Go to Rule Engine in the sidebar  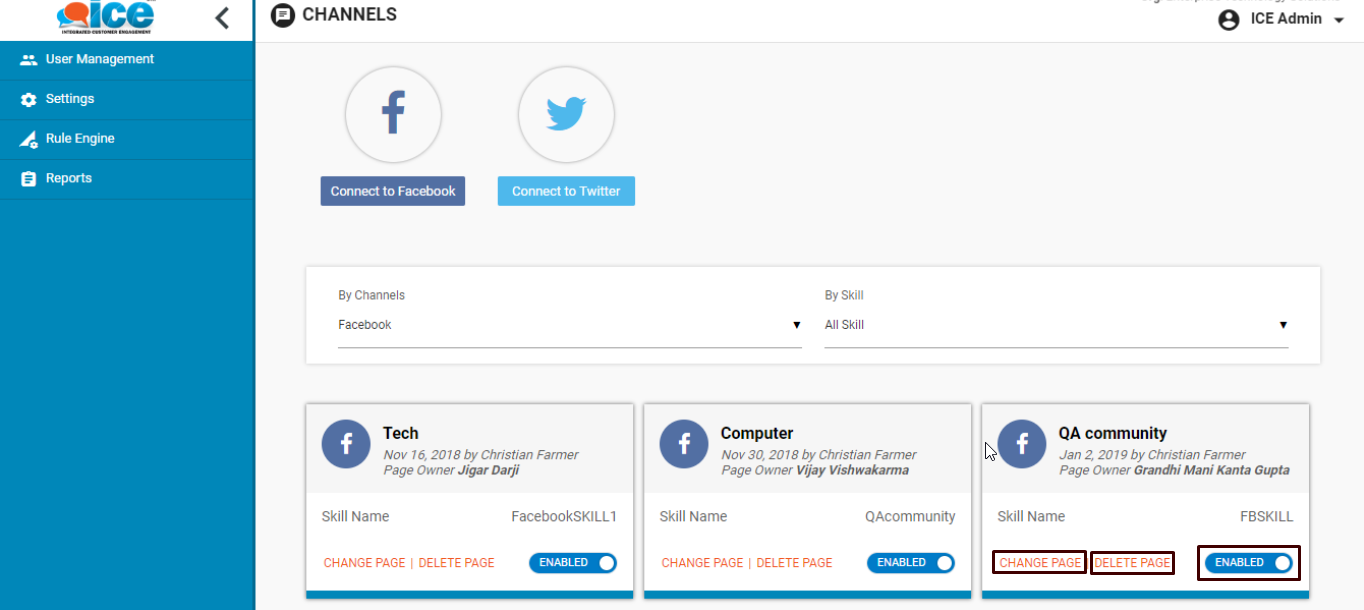pyautogui.click(x=80, y=139)
